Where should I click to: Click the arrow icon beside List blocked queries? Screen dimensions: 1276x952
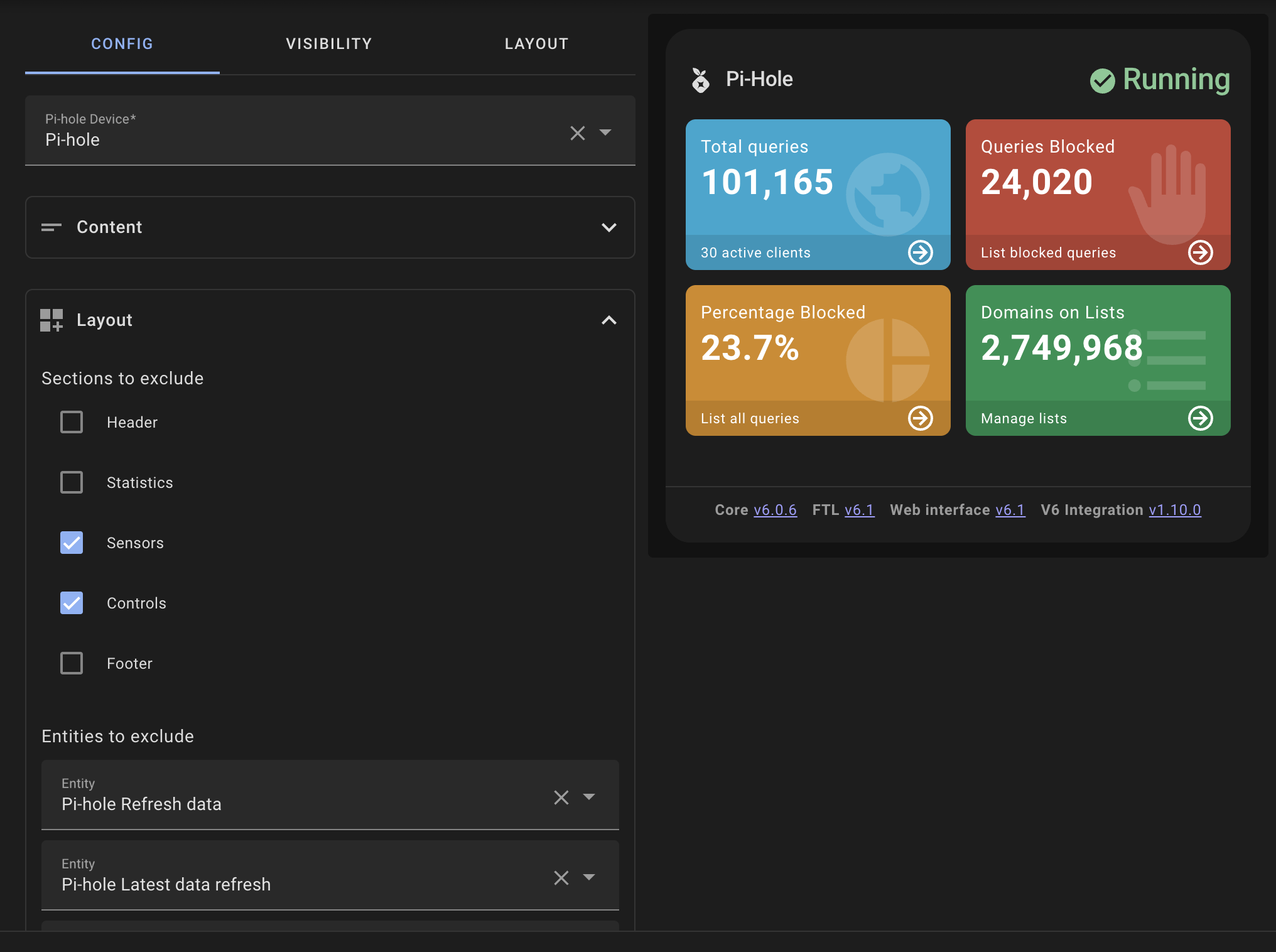point(1200,252)
